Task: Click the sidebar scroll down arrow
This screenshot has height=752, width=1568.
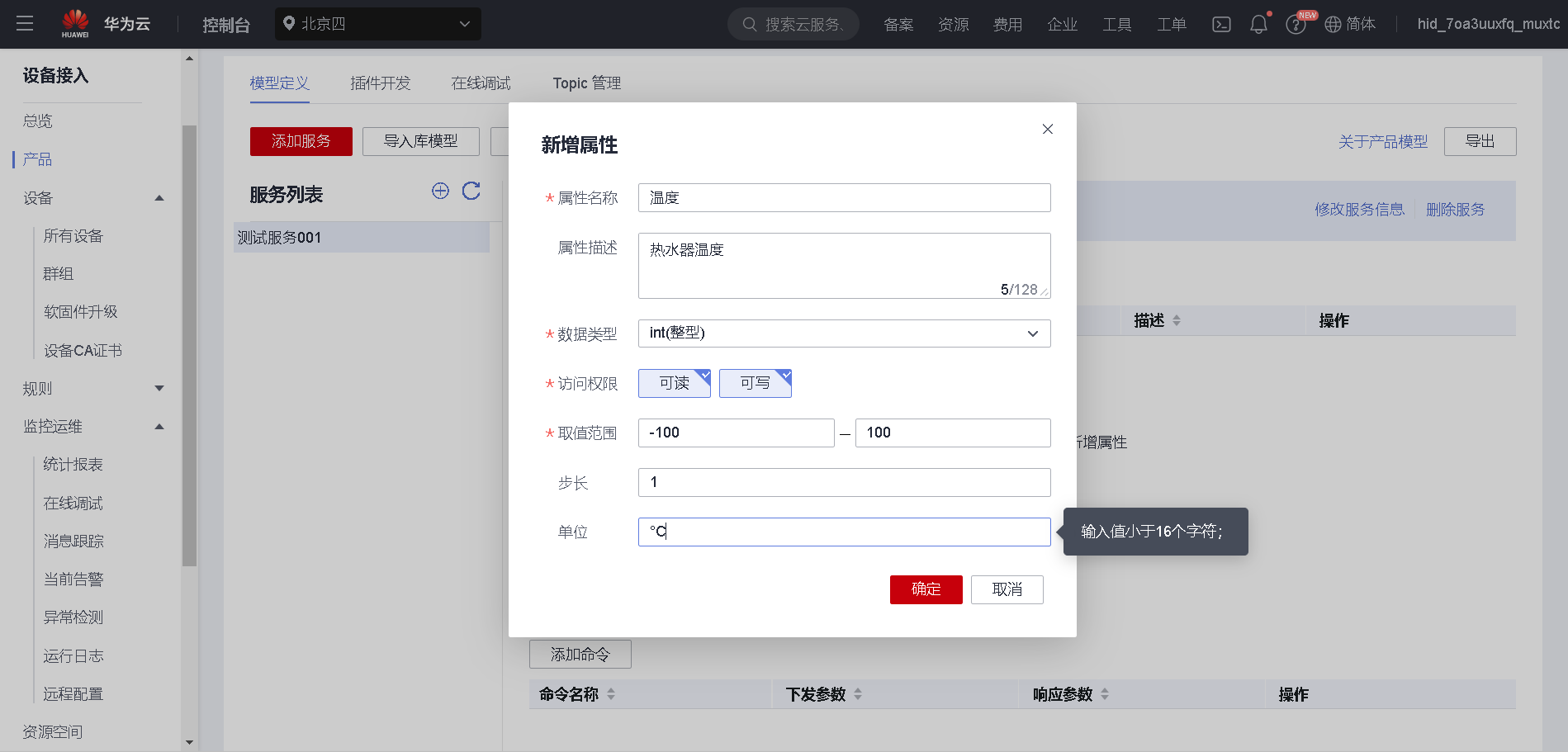Action: [x=190, y=743]
